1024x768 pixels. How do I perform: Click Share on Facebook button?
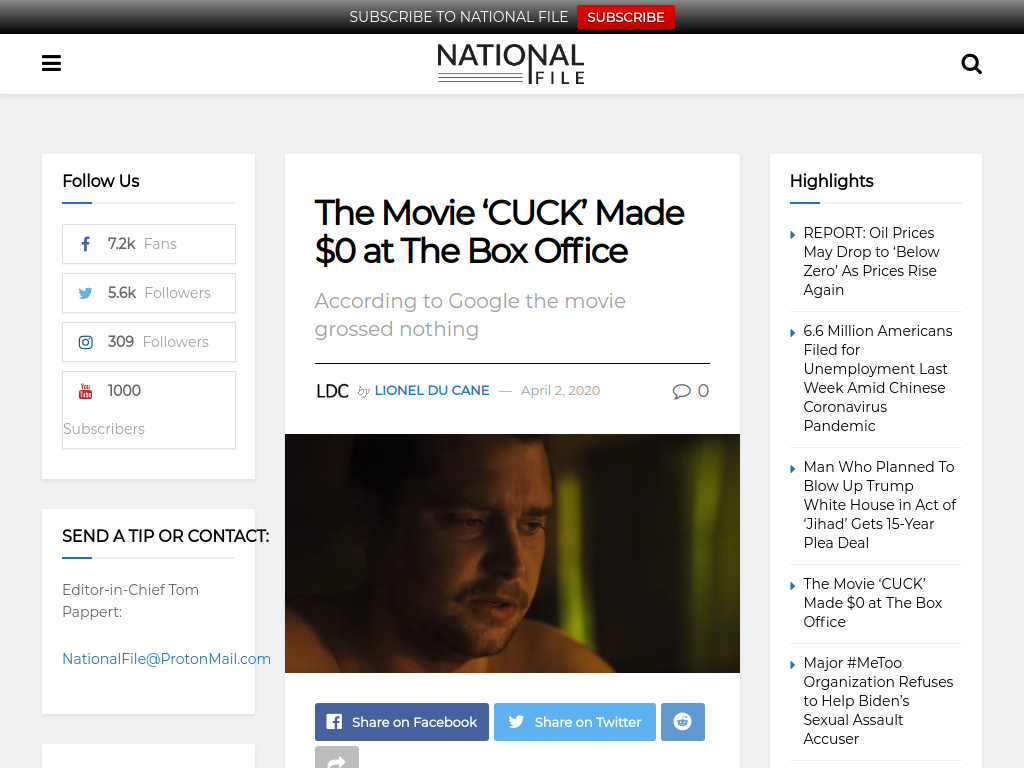402,722
